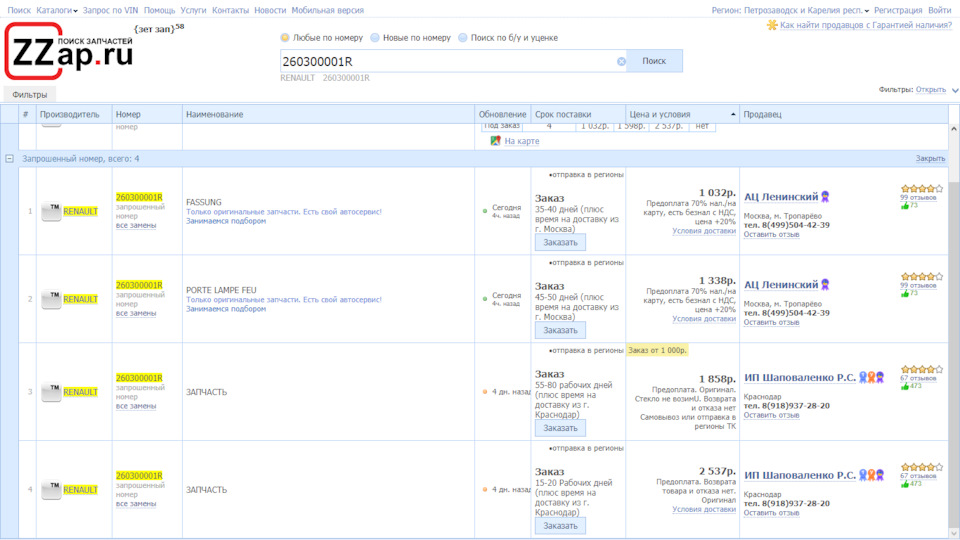Open the Контакты menu item
The image size is (960, 540).
[x=230, y=10]
